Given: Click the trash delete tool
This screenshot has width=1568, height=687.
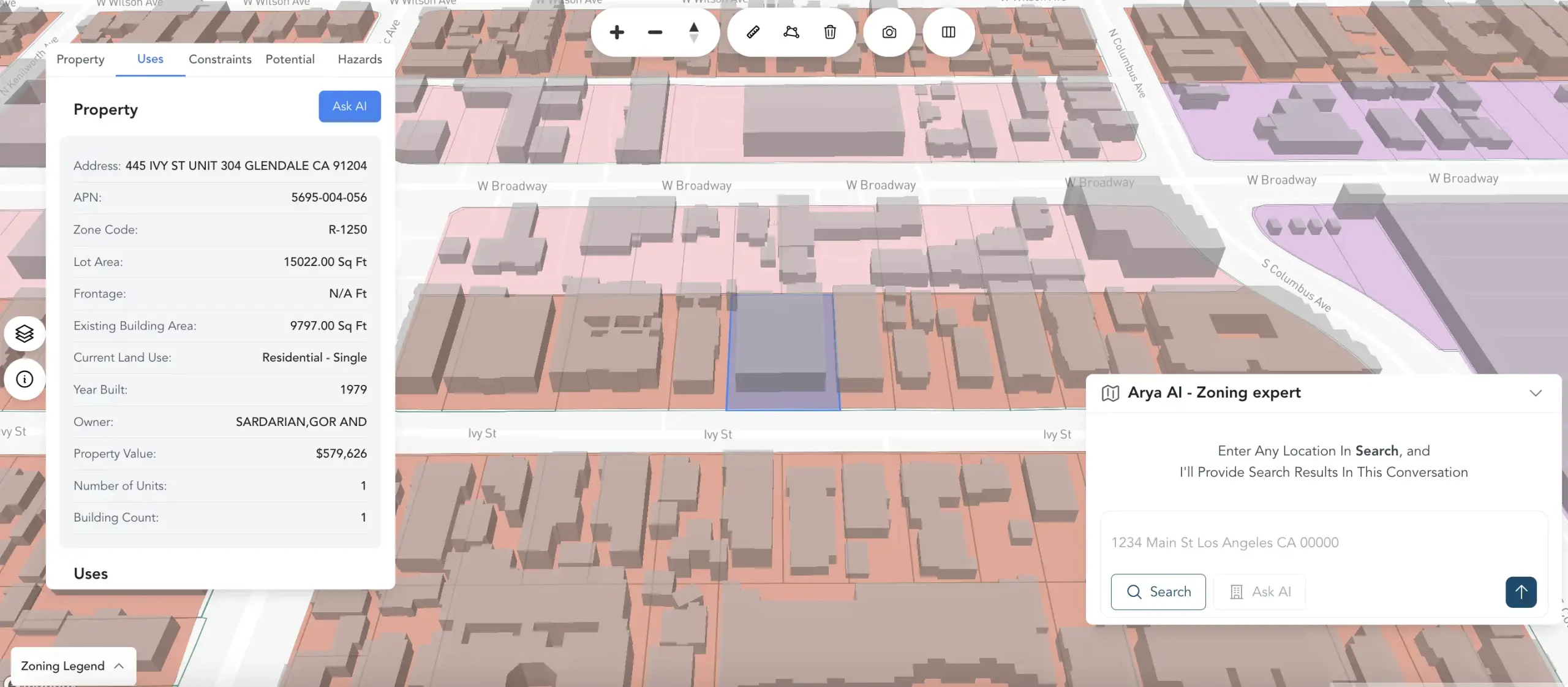Looking at the screenshot, I should [x=830, y=32].
